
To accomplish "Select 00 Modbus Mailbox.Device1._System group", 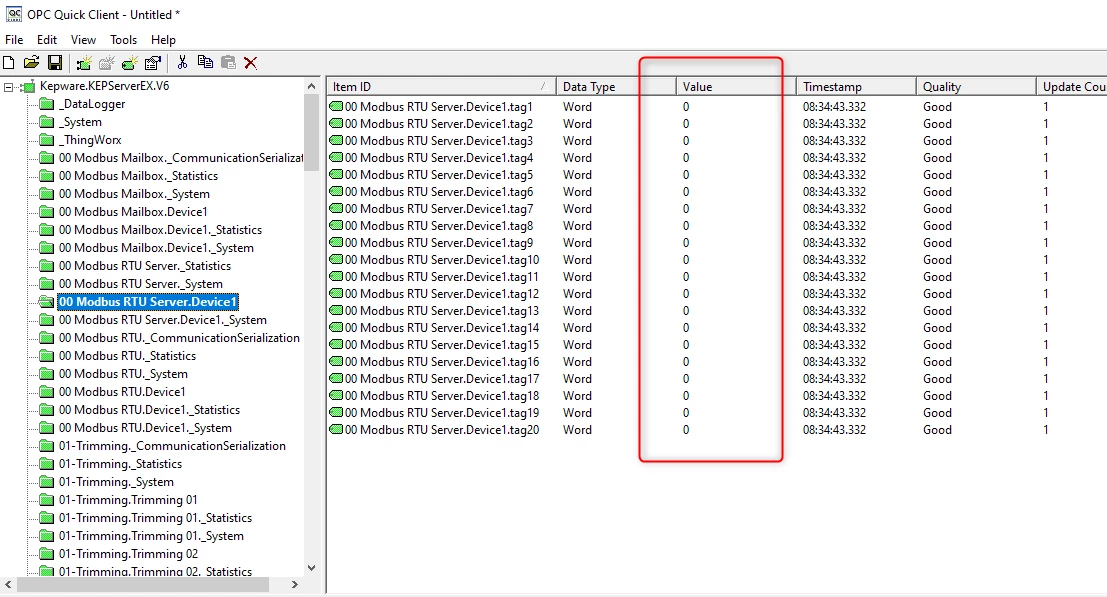I will pos(156,248).
